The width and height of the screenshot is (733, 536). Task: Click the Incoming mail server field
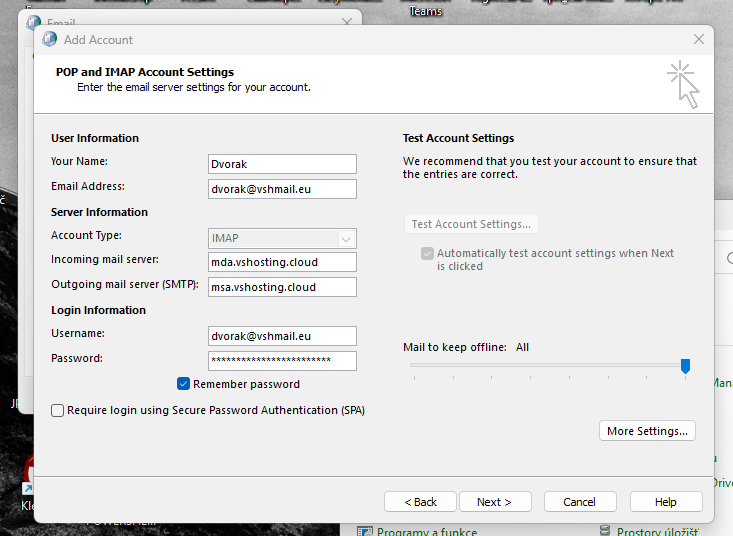pyautogui.click(x=282, y=262)
